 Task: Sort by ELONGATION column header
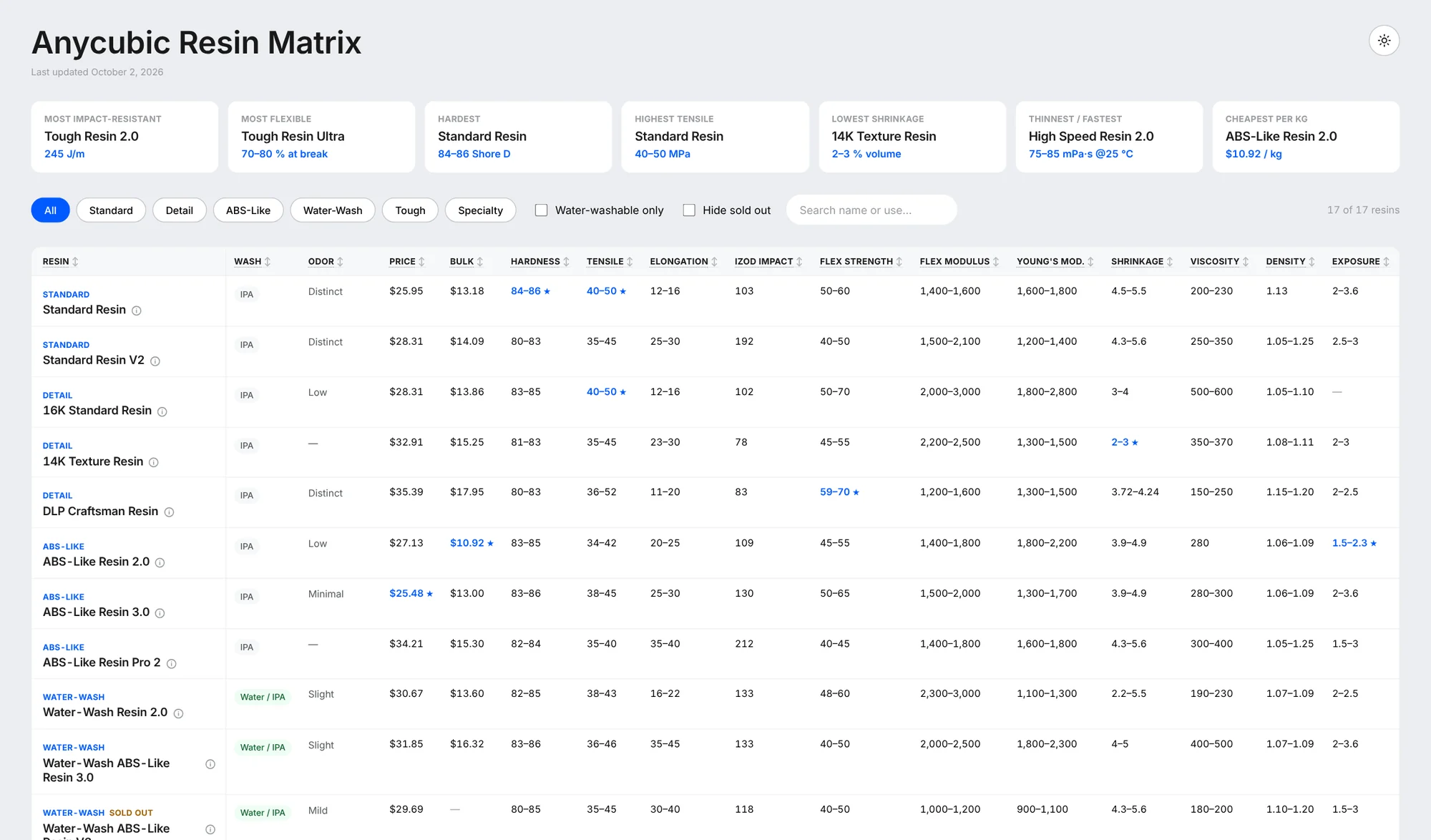(x=684, y=262)
